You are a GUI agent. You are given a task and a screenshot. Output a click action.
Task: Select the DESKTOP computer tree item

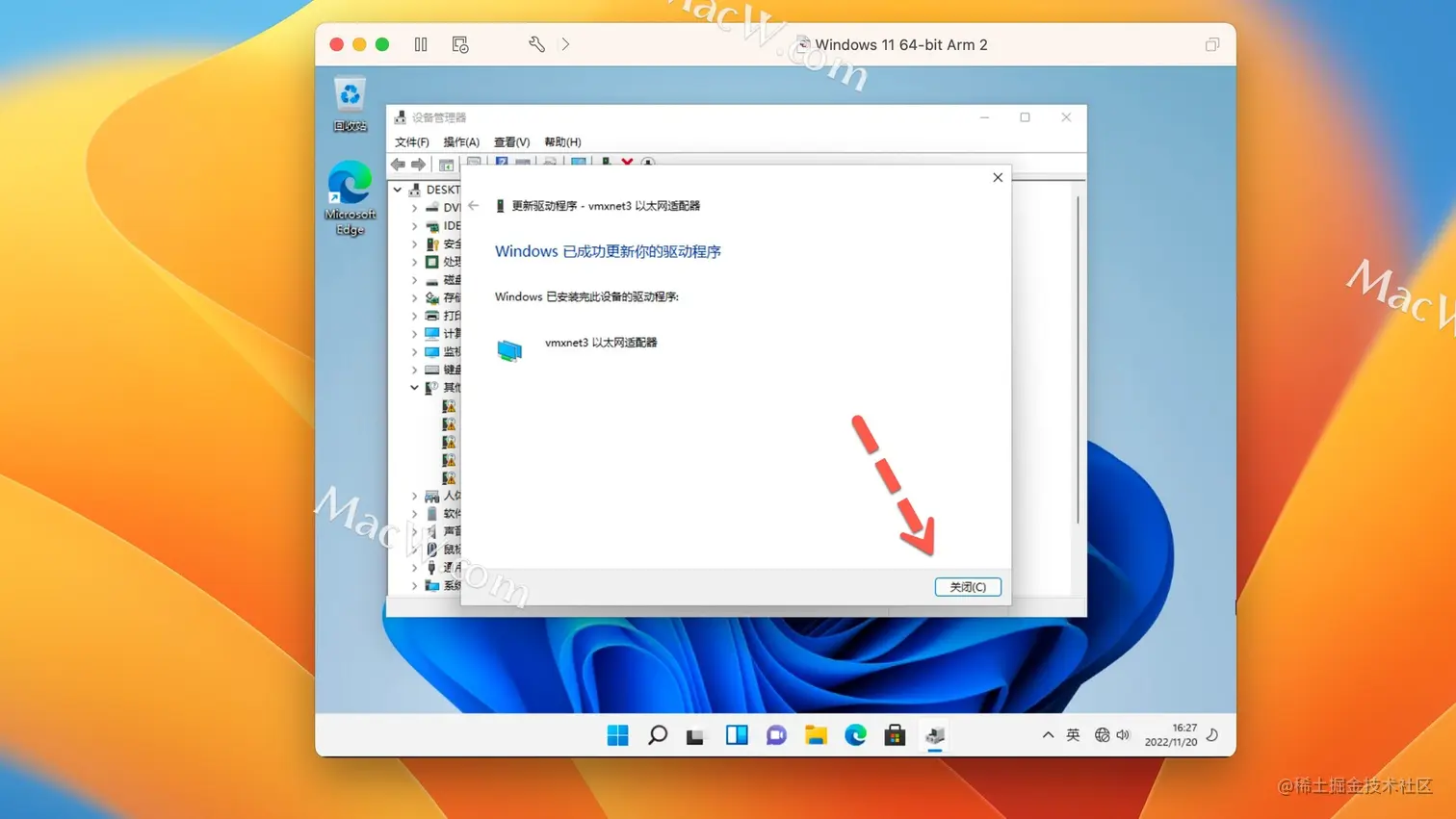(435, 190)
